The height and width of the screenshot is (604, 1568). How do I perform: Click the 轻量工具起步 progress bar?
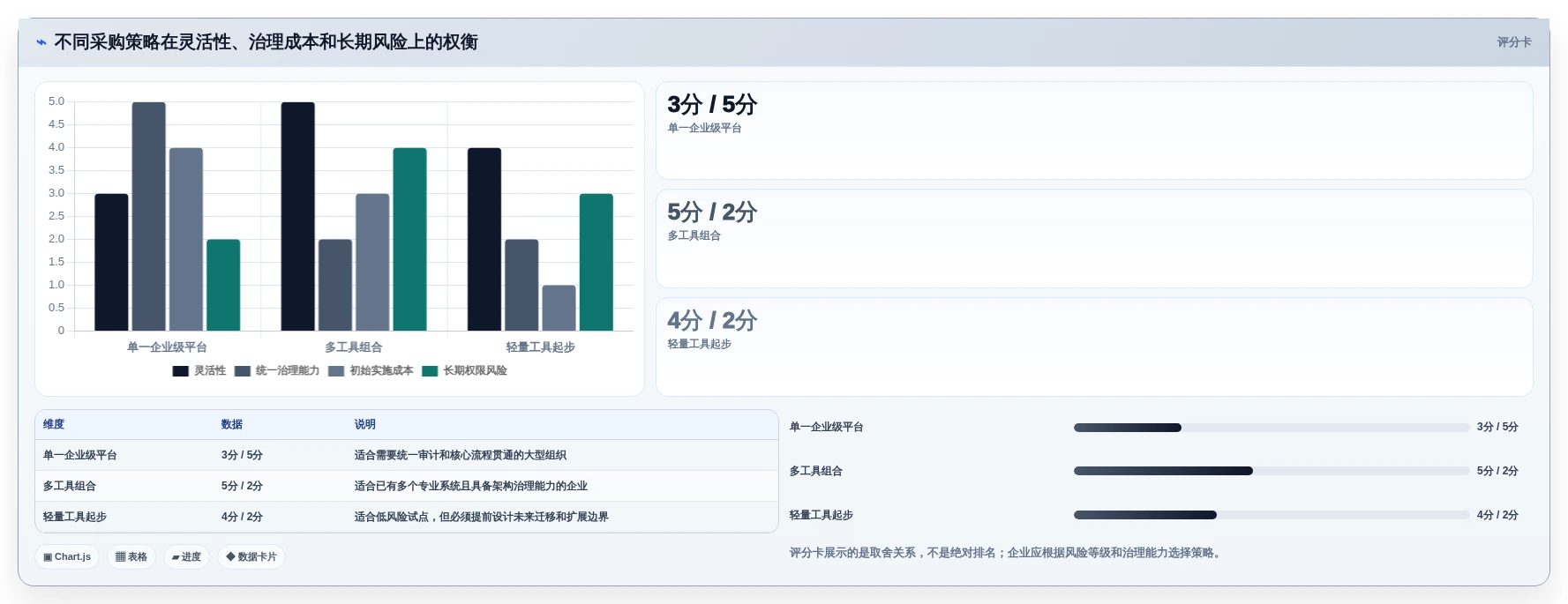[1272, 515]
